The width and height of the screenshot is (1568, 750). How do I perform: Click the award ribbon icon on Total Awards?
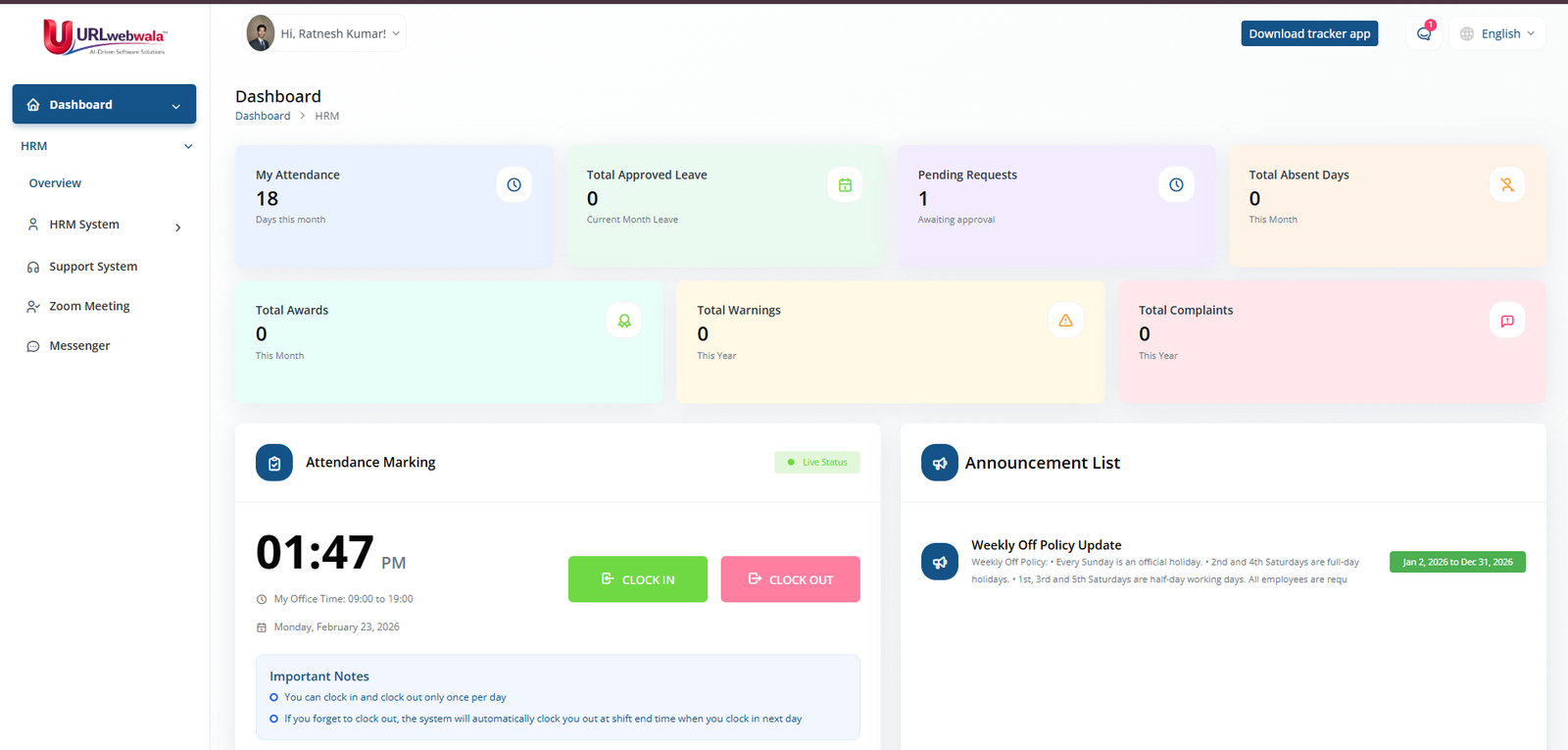624,321
